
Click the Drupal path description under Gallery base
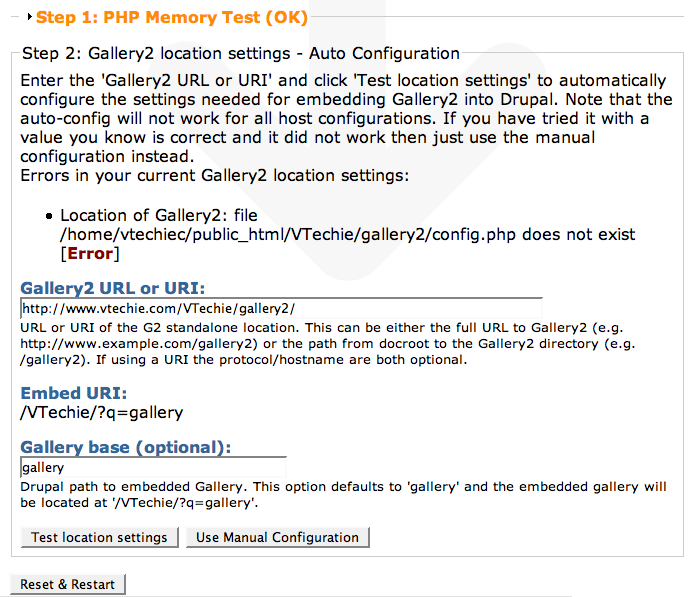click(340, 494)
